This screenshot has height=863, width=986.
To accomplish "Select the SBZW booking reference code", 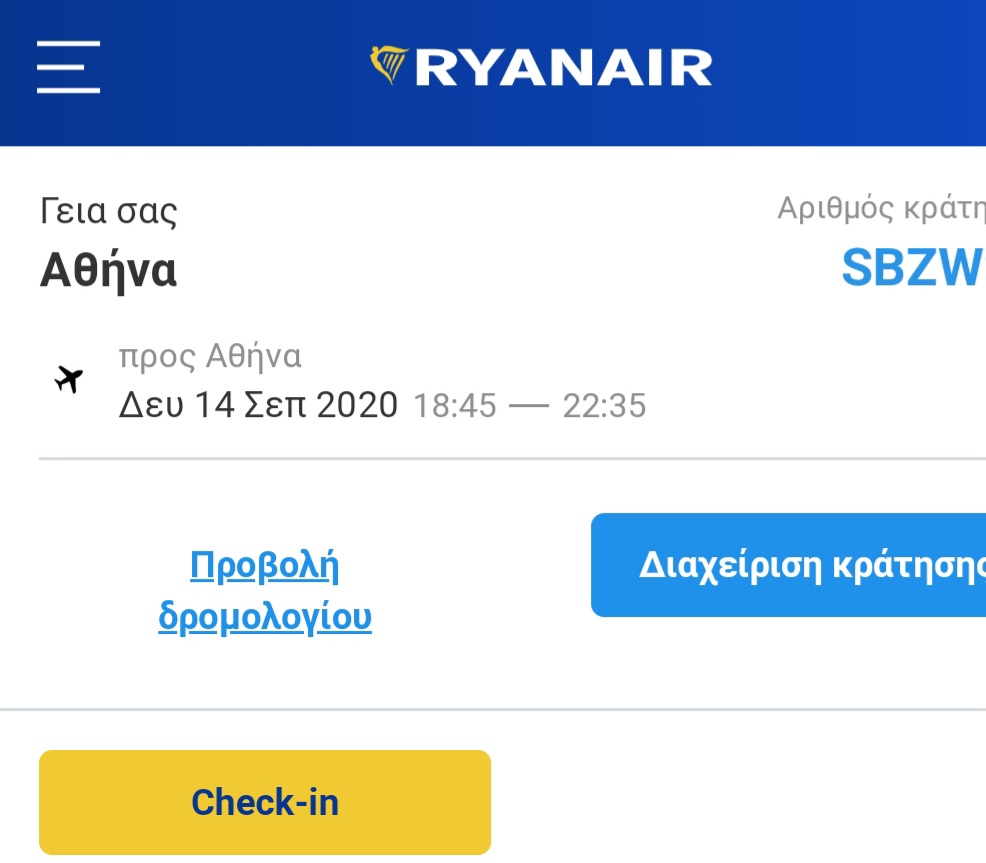I will [x=913, y=268].
